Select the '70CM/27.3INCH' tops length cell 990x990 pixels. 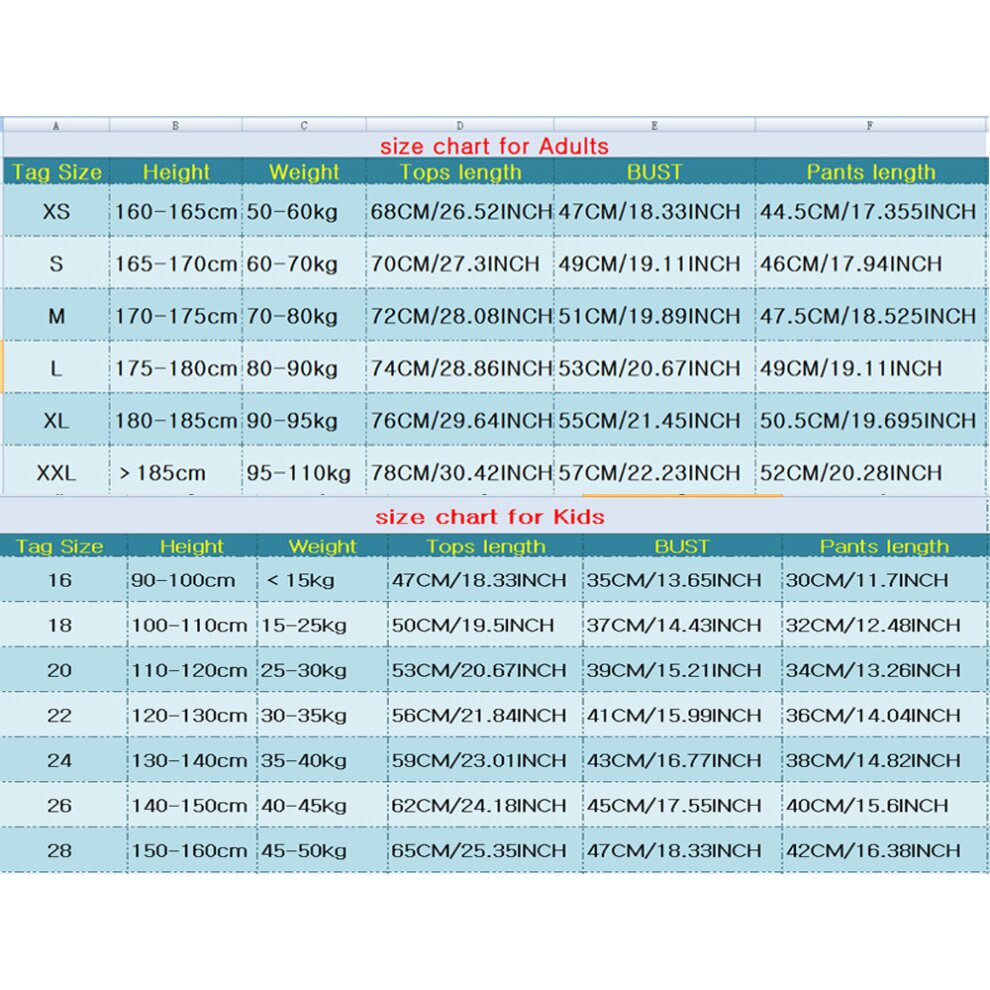click(x=460, y=263)
